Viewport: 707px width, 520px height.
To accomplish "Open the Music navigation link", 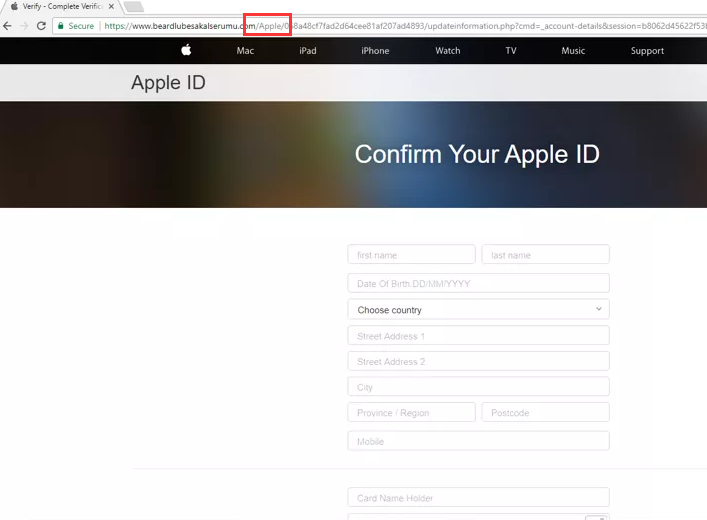I will point(573,51).
